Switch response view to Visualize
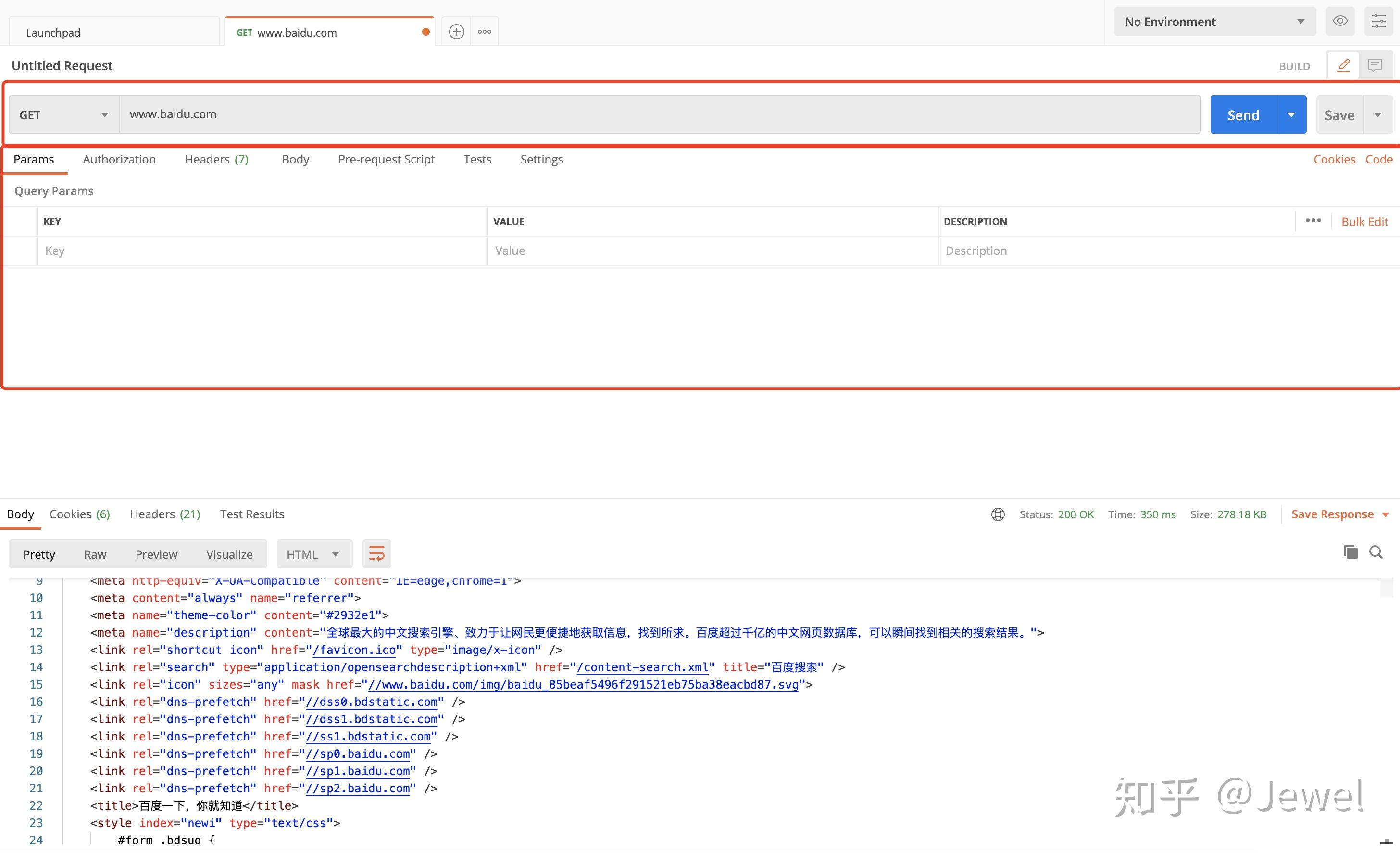Image resolution: width=1400 pixels, height=853 pixels. pos(229,554)
